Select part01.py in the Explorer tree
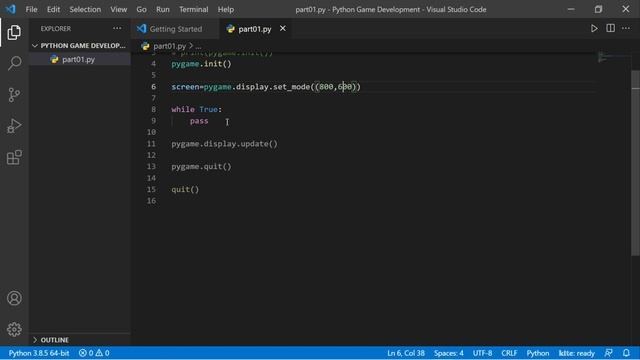The height and width of the screenshot is (360, 640). (x=79, y=60)
